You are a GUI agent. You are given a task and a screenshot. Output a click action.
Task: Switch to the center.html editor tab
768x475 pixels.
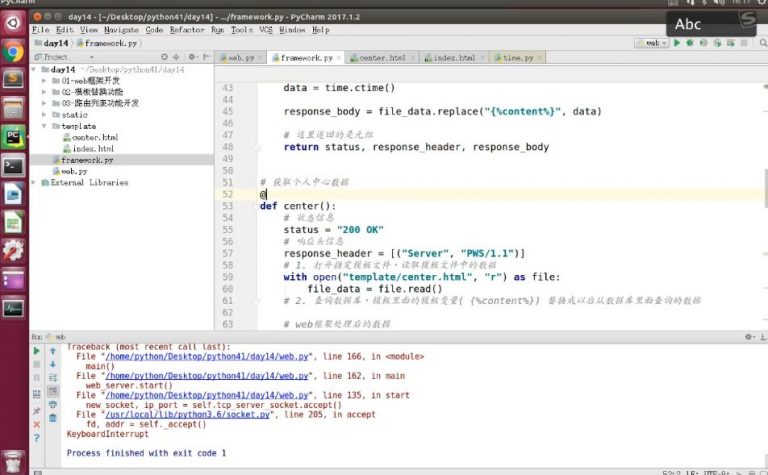pyautogui.click(x=381, y=58)
